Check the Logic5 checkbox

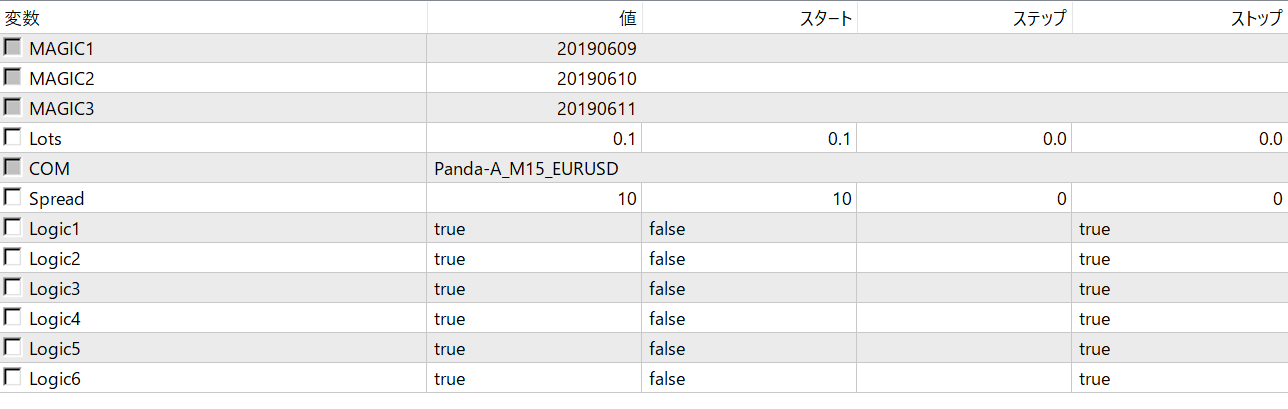tap(13, 348)
